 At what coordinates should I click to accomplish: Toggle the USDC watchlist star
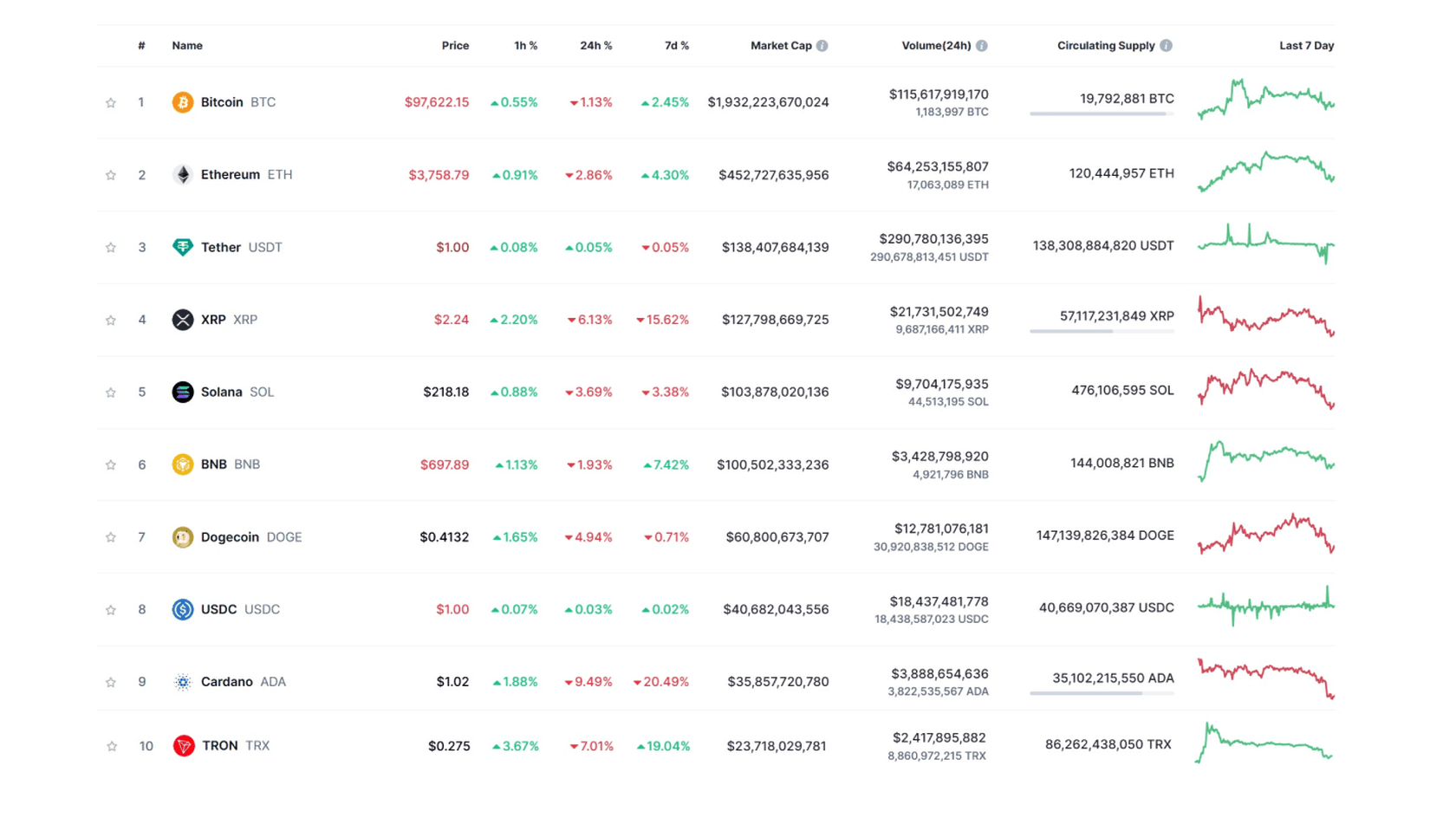pos(111,610)
